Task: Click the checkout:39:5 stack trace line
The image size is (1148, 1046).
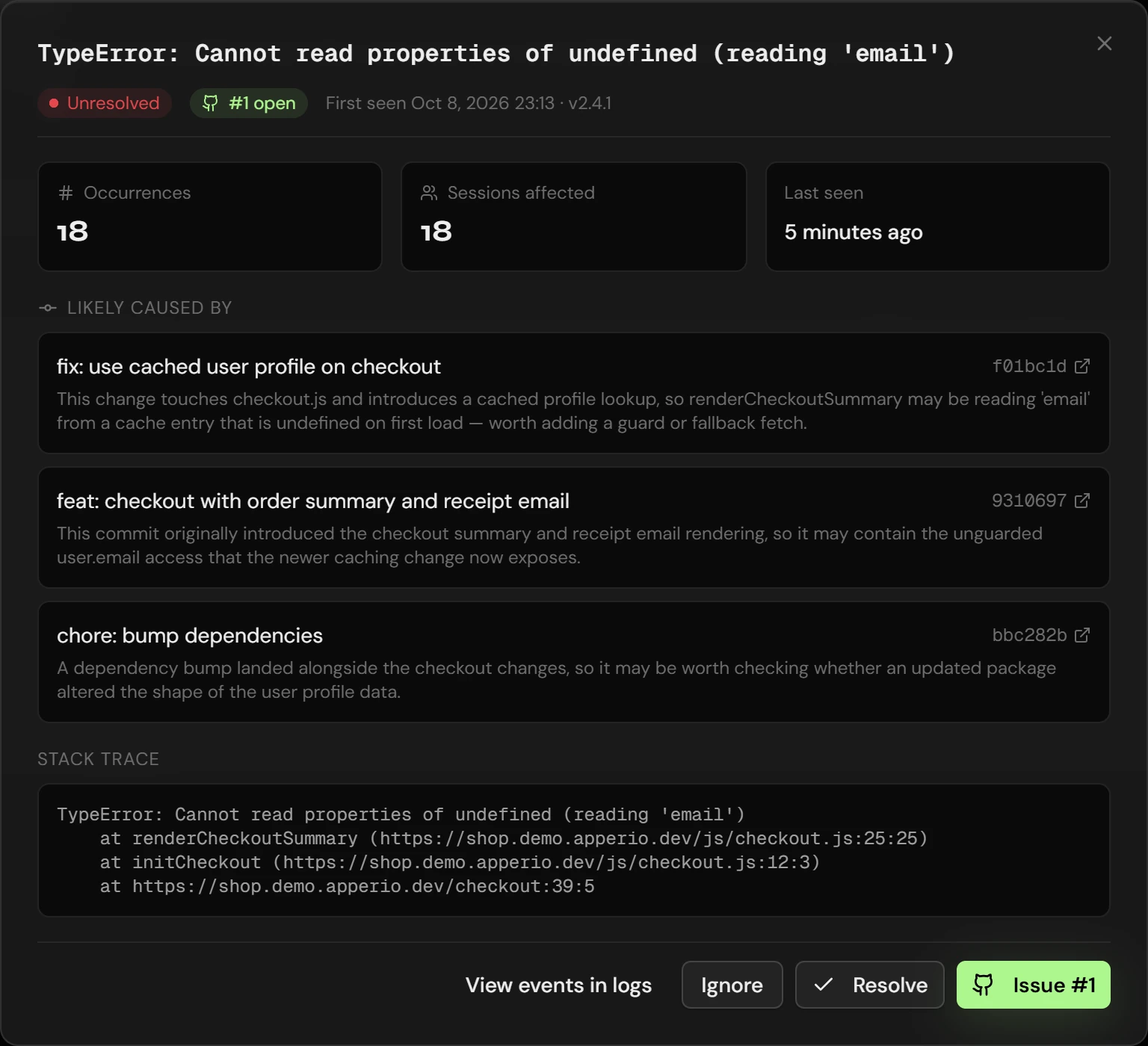Action: [347, 886]
